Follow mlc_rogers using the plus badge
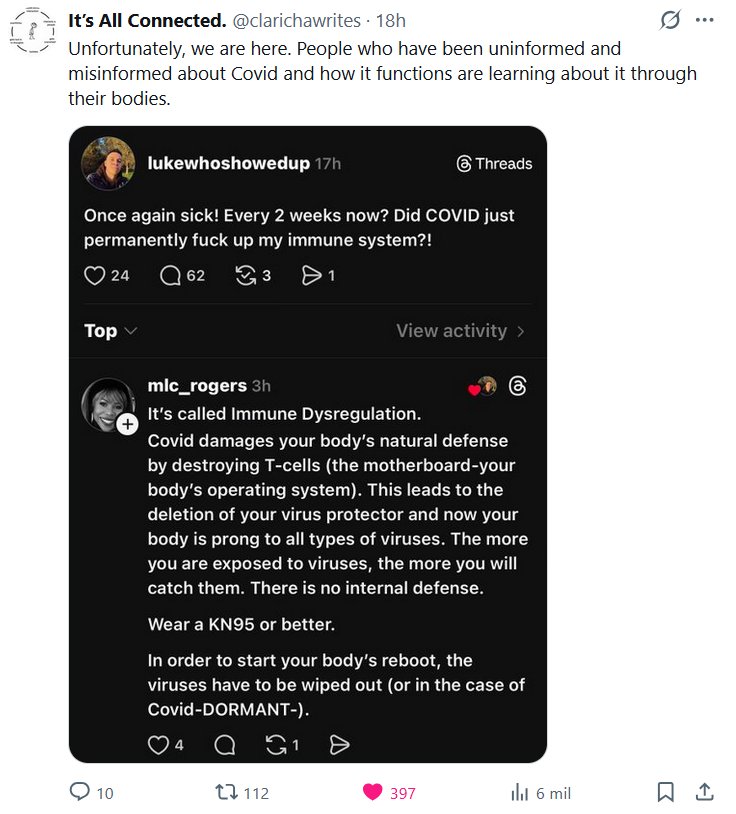736x814 pixels. (127, 425)
